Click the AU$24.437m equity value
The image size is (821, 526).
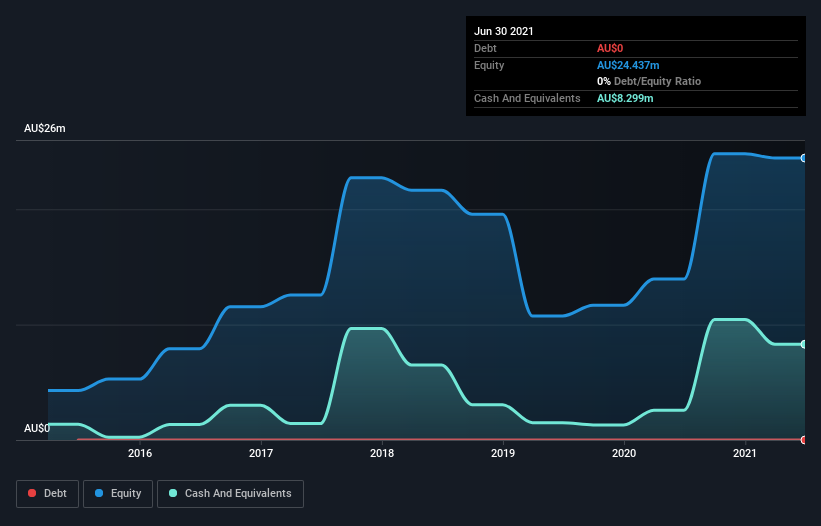coord(628,65)
